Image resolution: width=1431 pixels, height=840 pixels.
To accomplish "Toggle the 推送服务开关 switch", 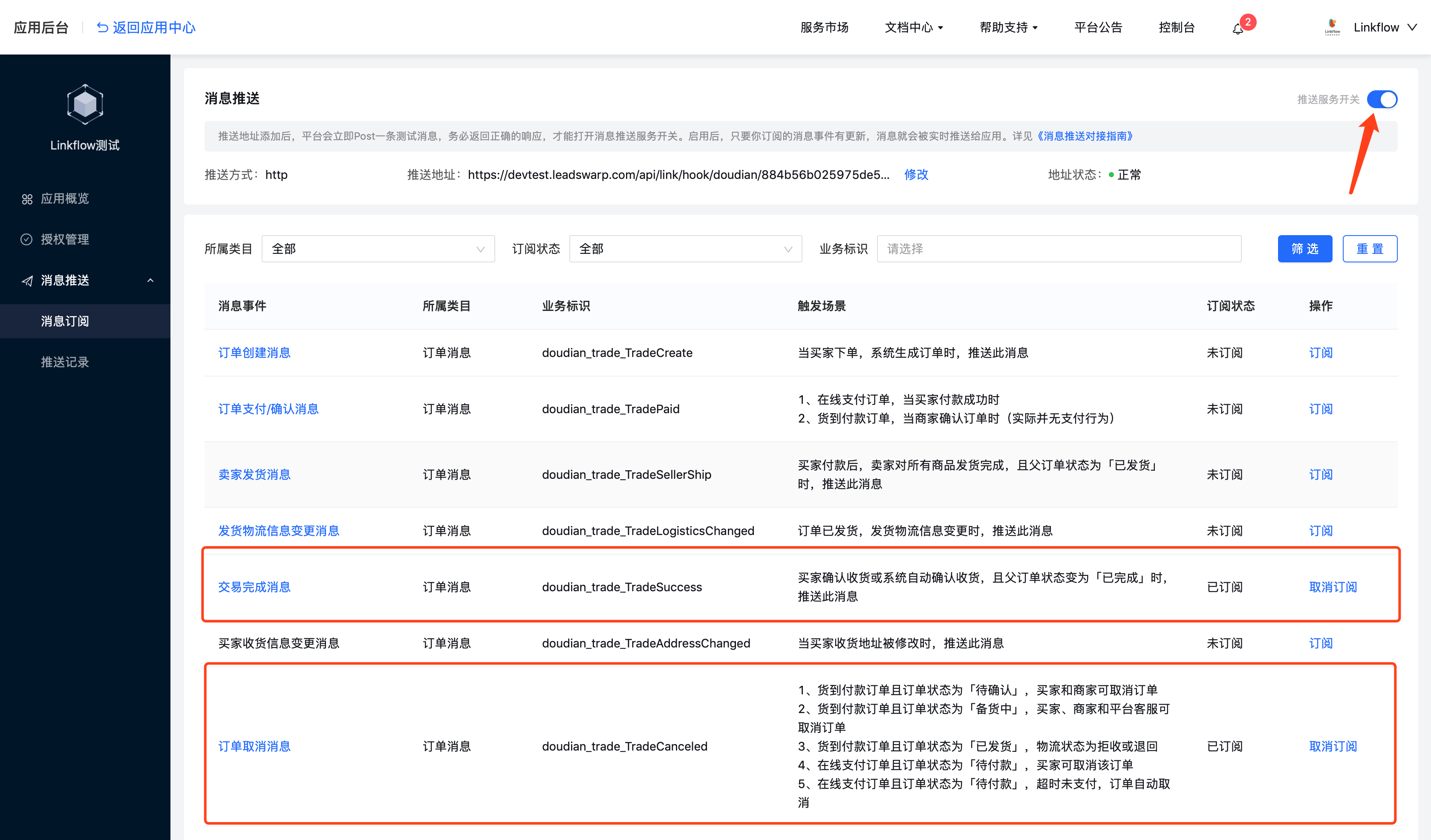I will click(x=1382, y=99).
